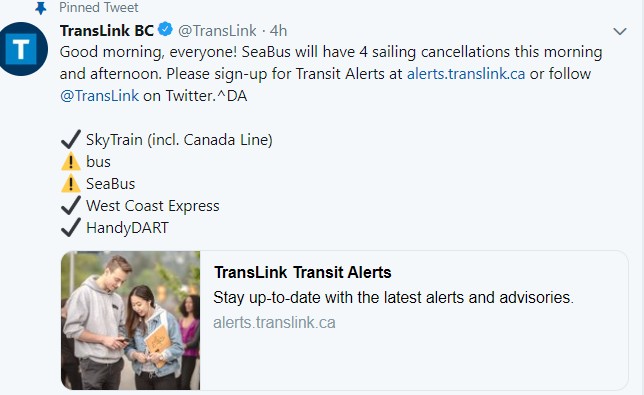Click the checkmark next to West Coast Express
Viewport: 644px width, 395px height.
[x=71, y=205]
